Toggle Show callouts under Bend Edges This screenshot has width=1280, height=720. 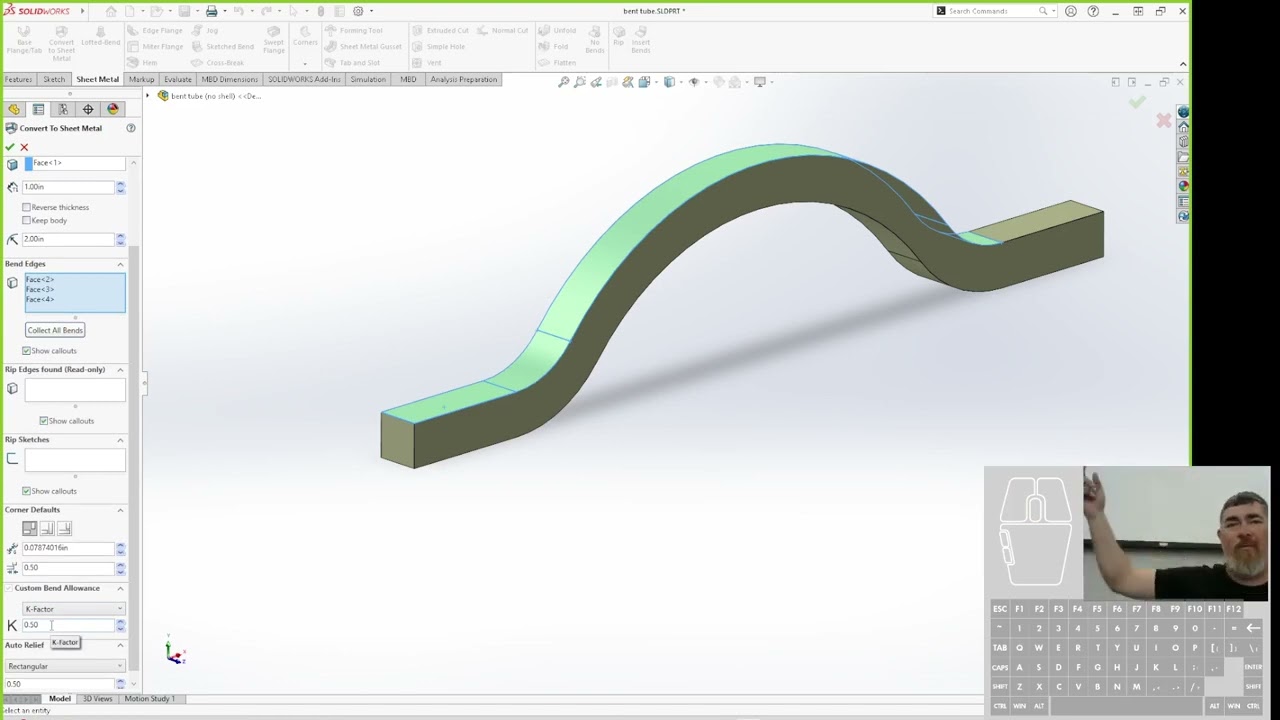pyautogui.click(x=27, y=351)
